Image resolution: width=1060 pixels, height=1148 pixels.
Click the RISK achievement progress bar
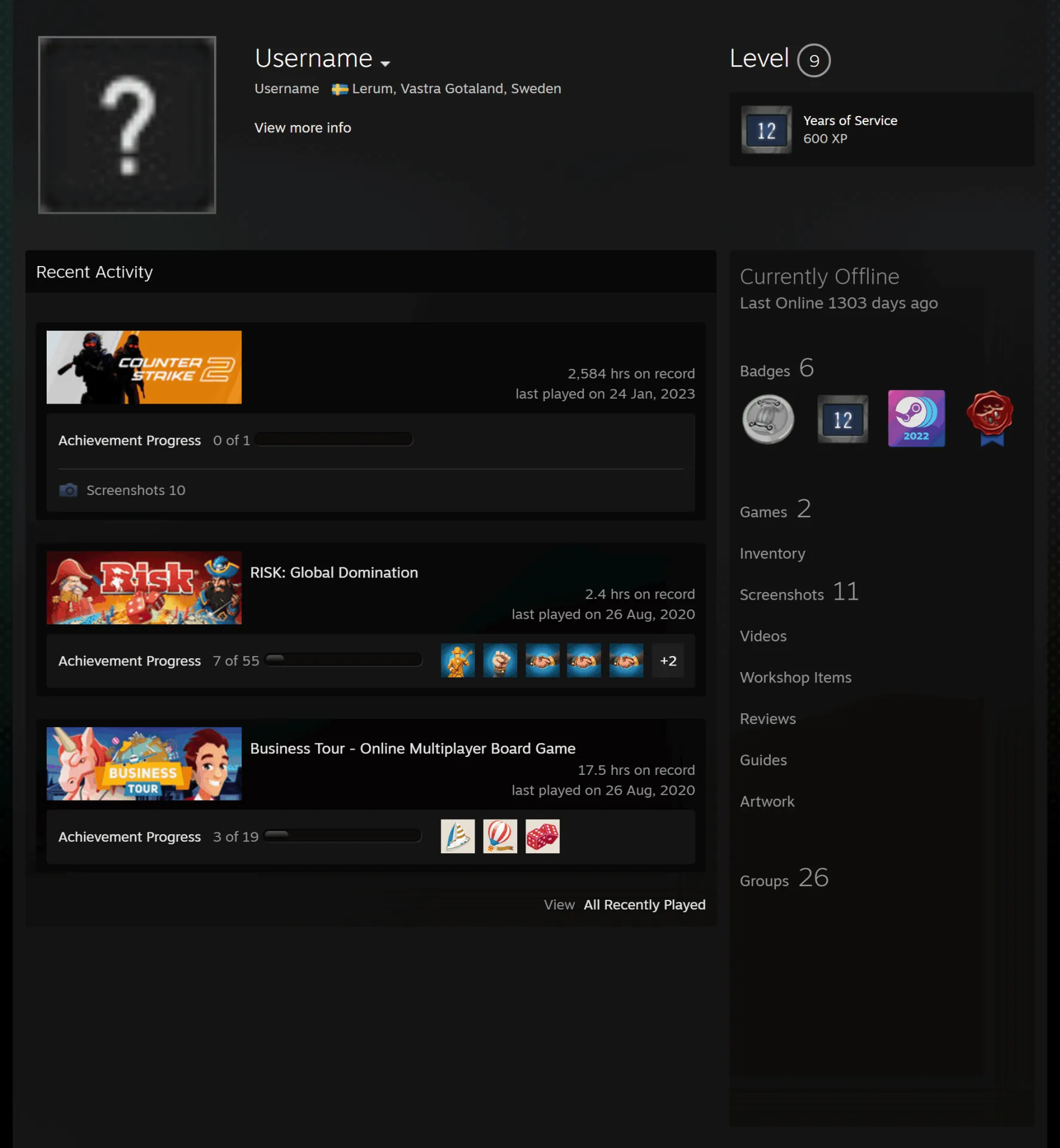coord(343,660)
